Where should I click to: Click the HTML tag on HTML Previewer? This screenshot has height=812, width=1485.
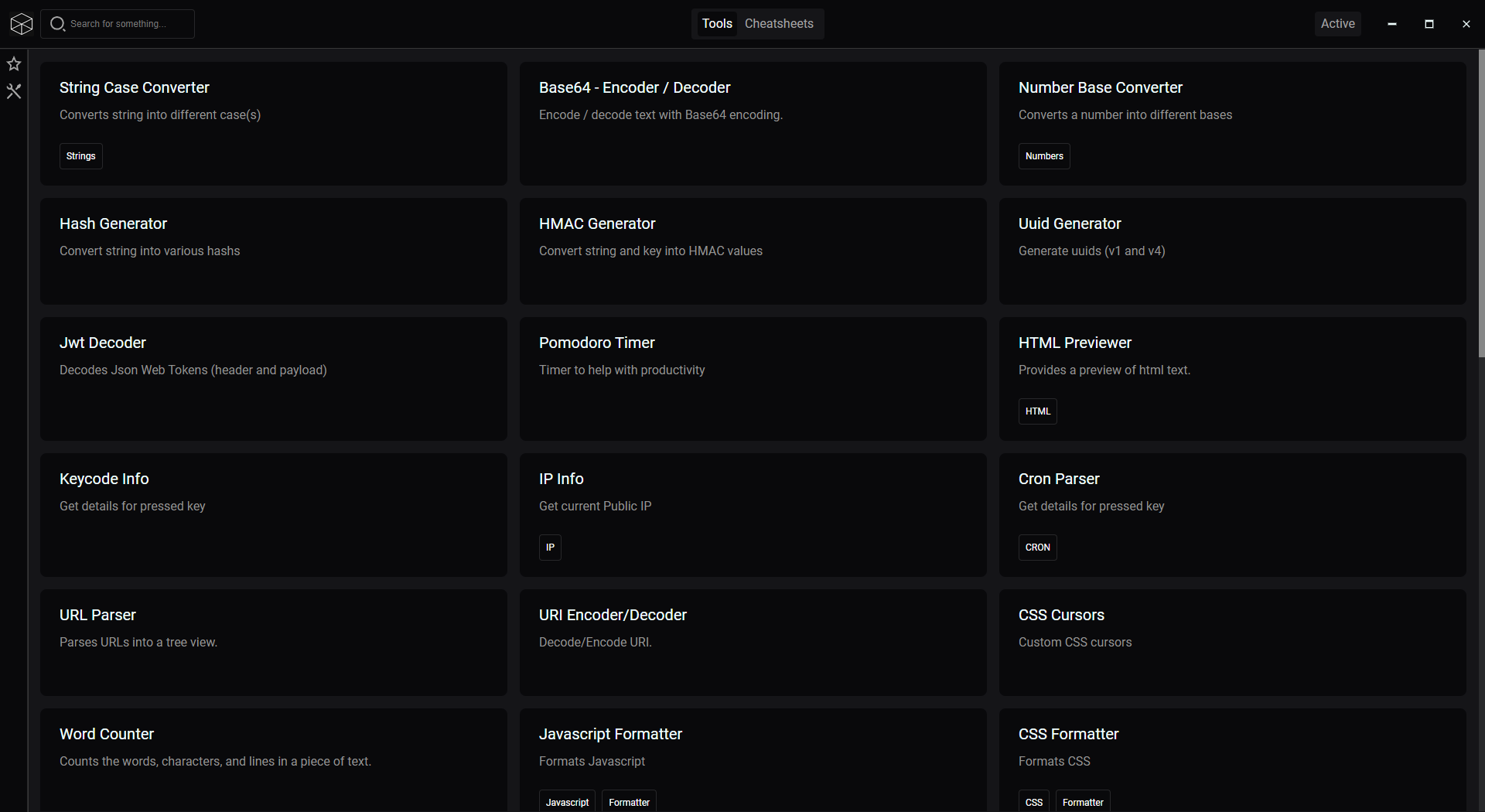pos(1037,411)
